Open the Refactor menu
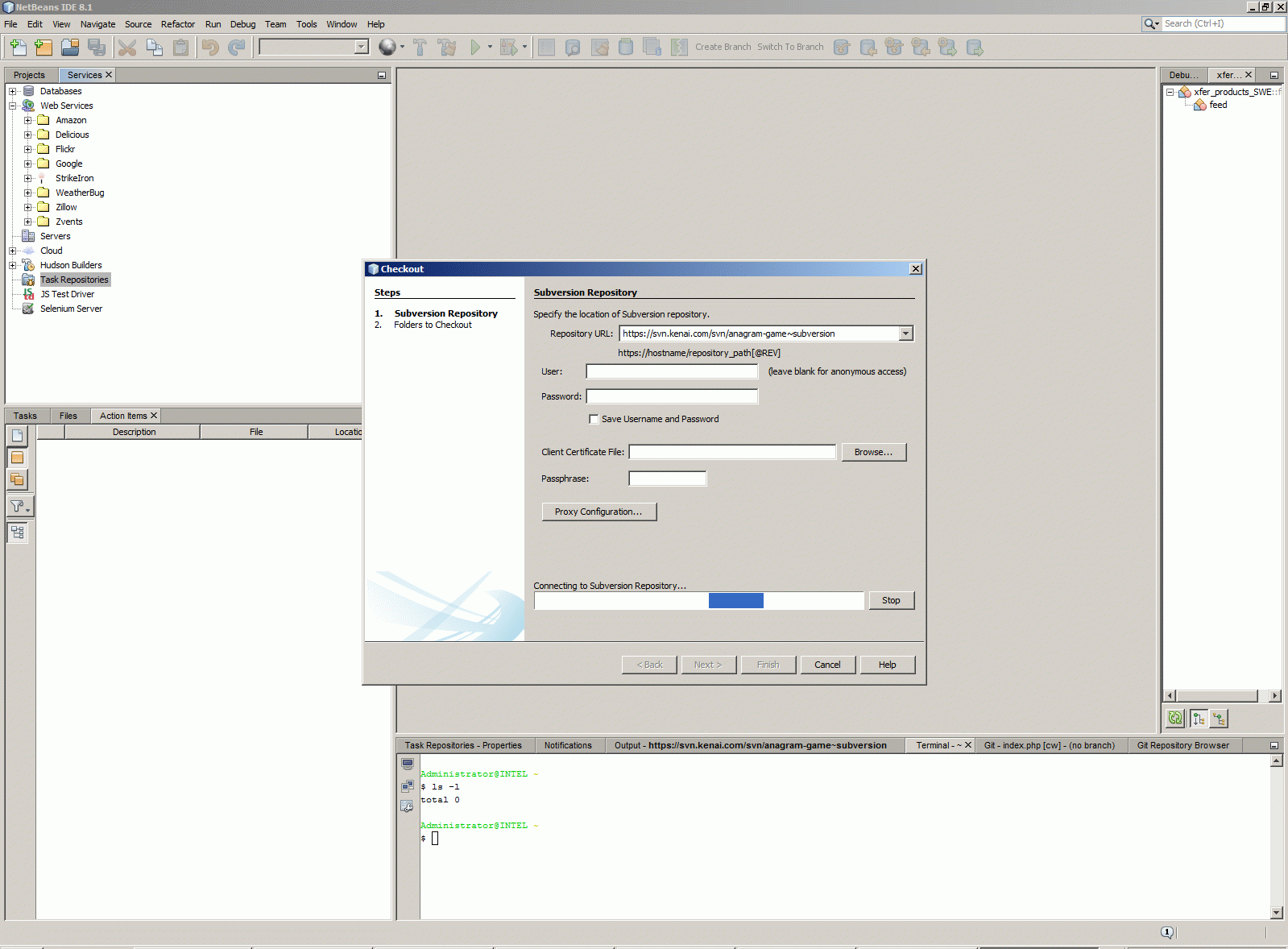 coord(178,24)
